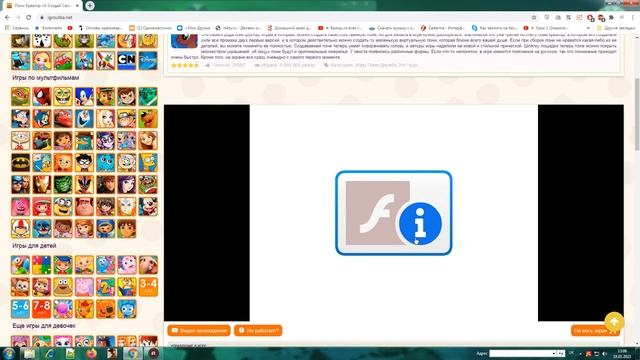The image size is (640, 360).
Task: Reload the page
Action: click(x=29, y=18)
